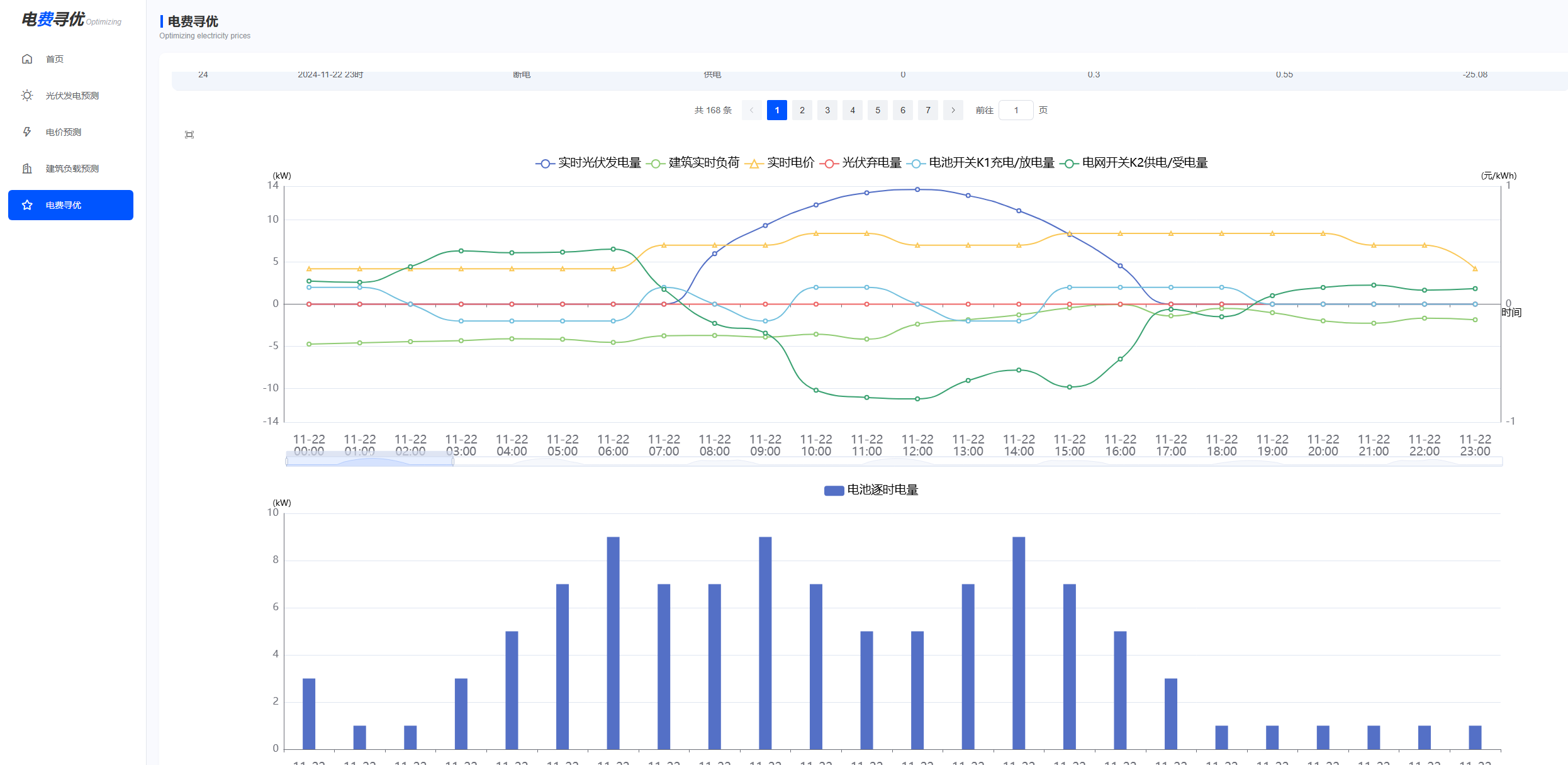
Task: Click the star icon in 电费寻优
Action: pos(27,205)
